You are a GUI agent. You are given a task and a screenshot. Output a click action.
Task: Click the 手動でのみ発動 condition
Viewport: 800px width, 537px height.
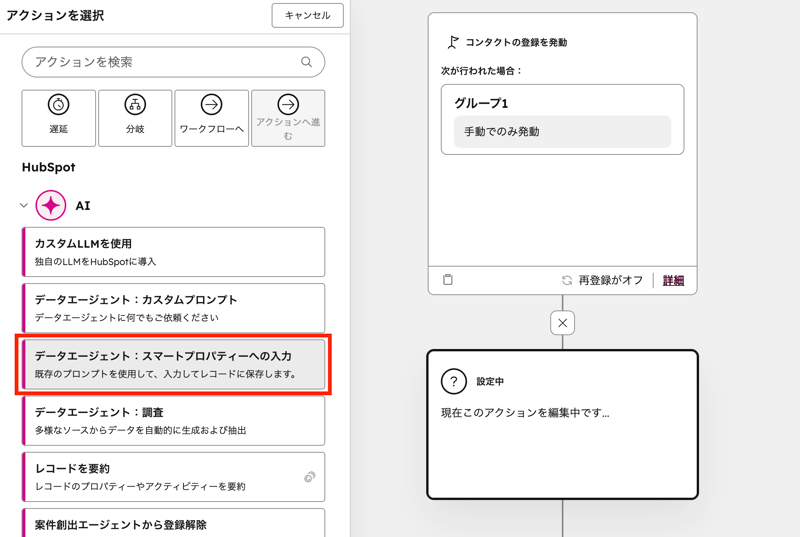[x=562, y=132]
